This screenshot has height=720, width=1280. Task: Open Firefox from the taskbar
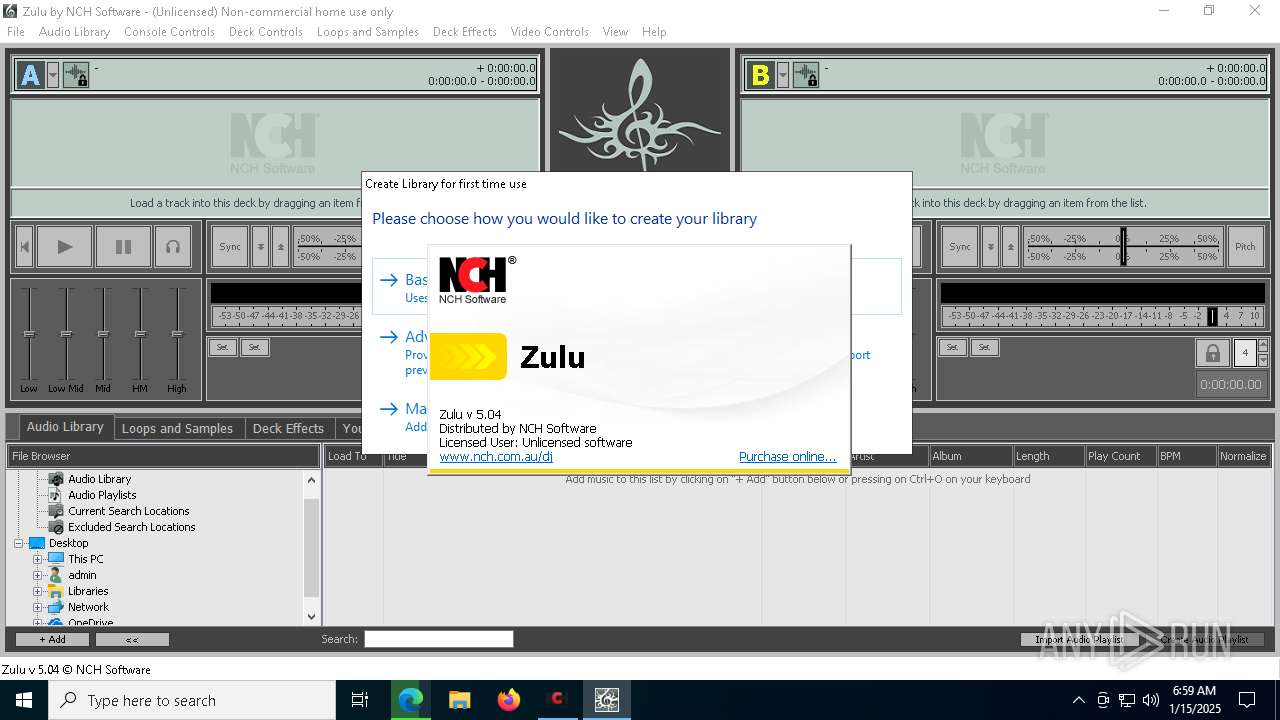click(x=508, y=700)
